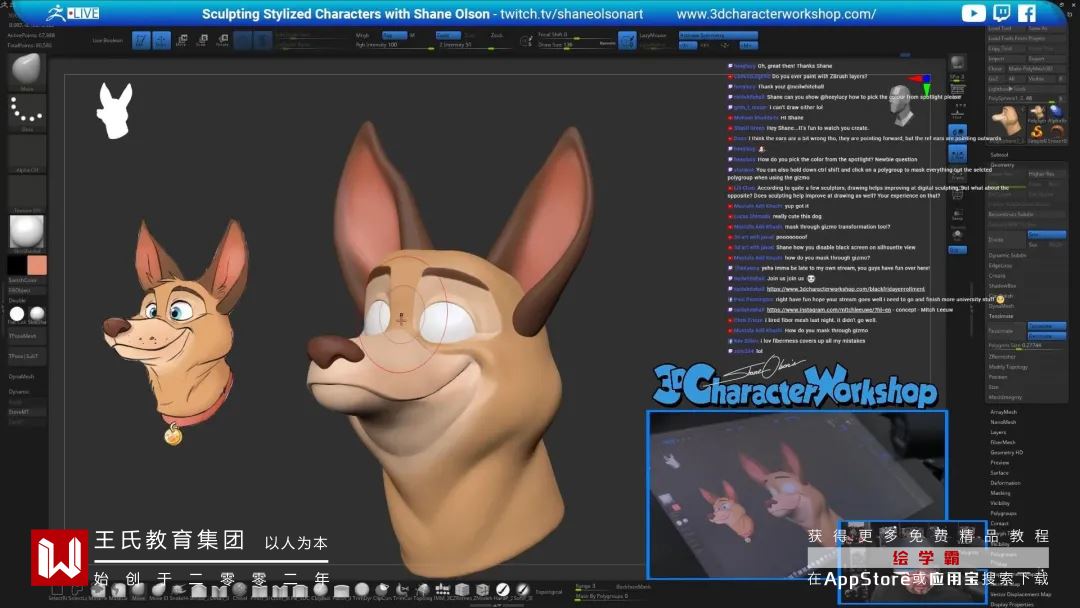Image resolution: width=1080 pixels, height=608 pixels.
Task: Select the current Move brush thumbnail
Action: click(x=27, y=72)
